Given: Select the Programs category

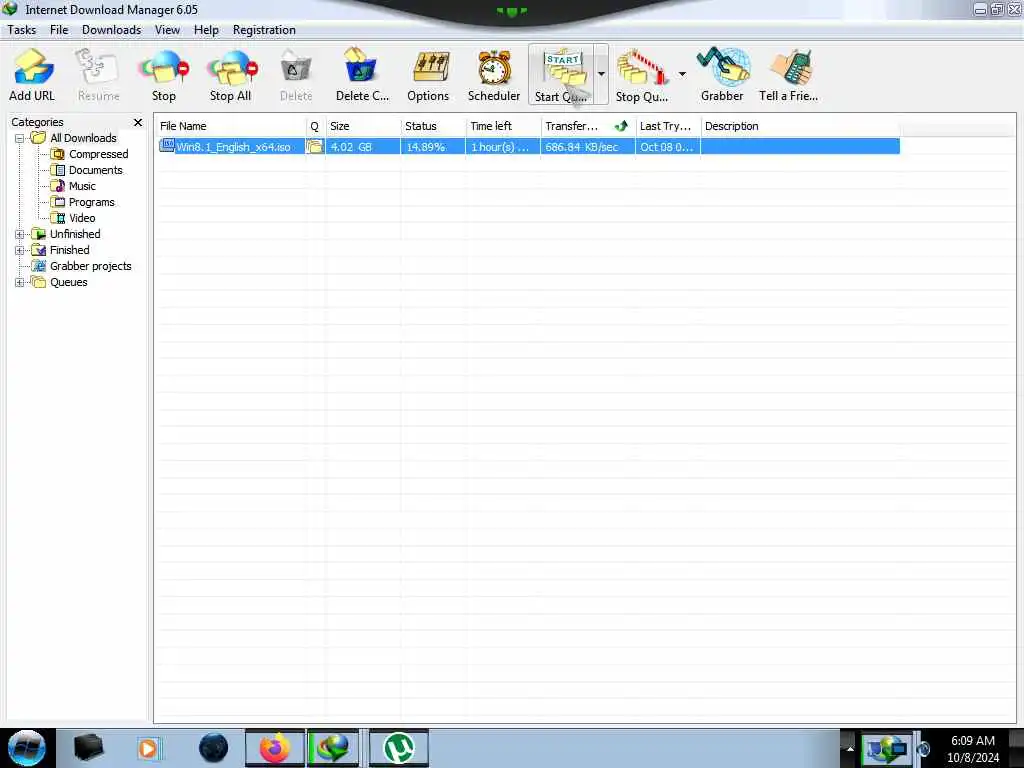Looking at the screenshot, I should coord(91,202).
